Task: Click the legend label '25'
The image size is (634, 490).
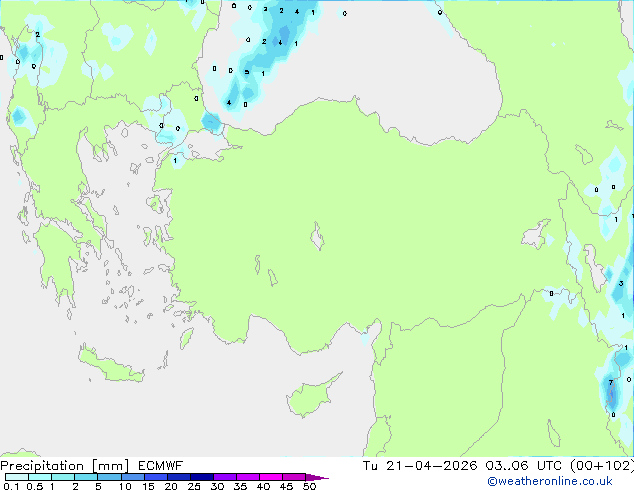Action: tap(194, 486)
